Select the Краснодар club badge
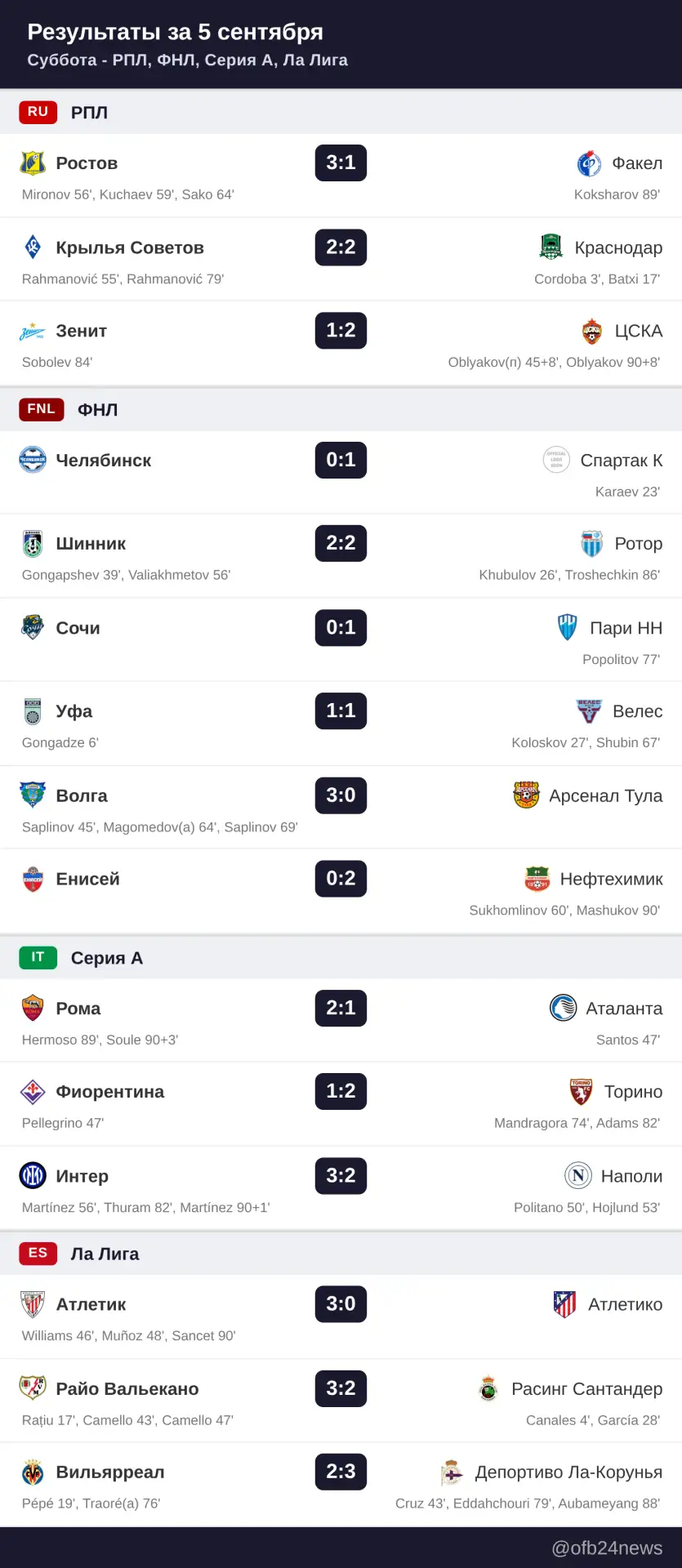Screen dimensions: 682x1568 [551, 247]
